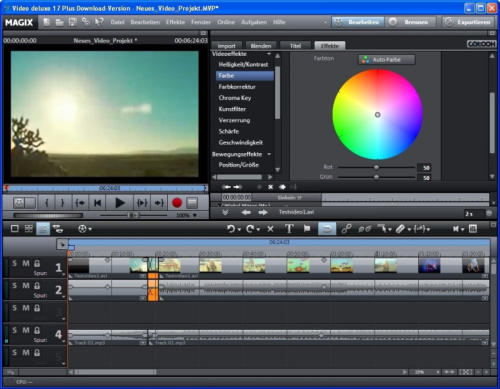Click center handle of the color wheel
Screen dimensions: 500x389
377,115
